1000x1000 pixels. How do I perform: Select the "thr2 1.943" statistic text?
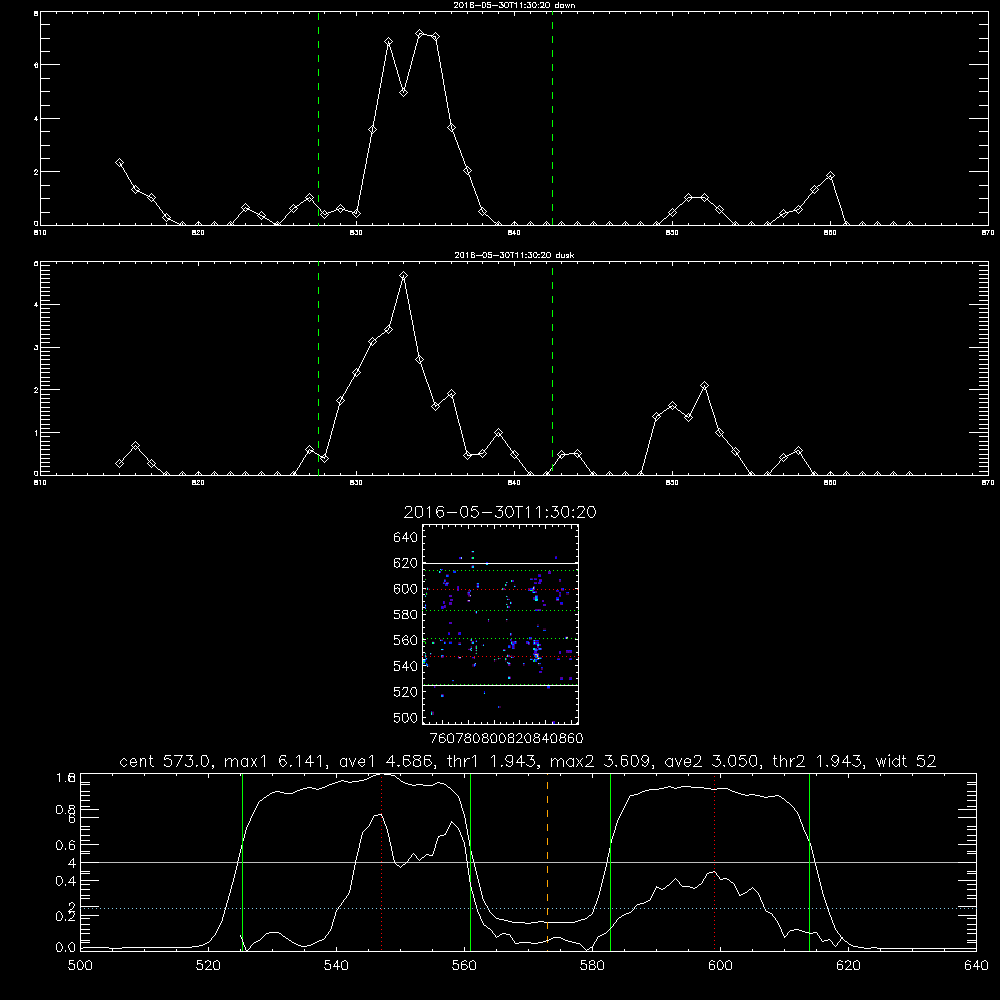click(x=815, y=761)
